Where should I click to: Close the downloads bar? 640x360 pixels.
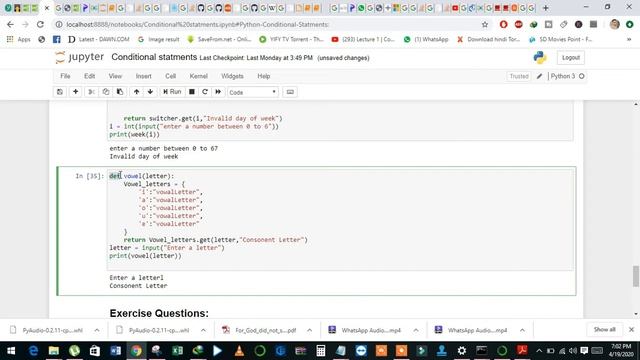(x=631, y=329)
